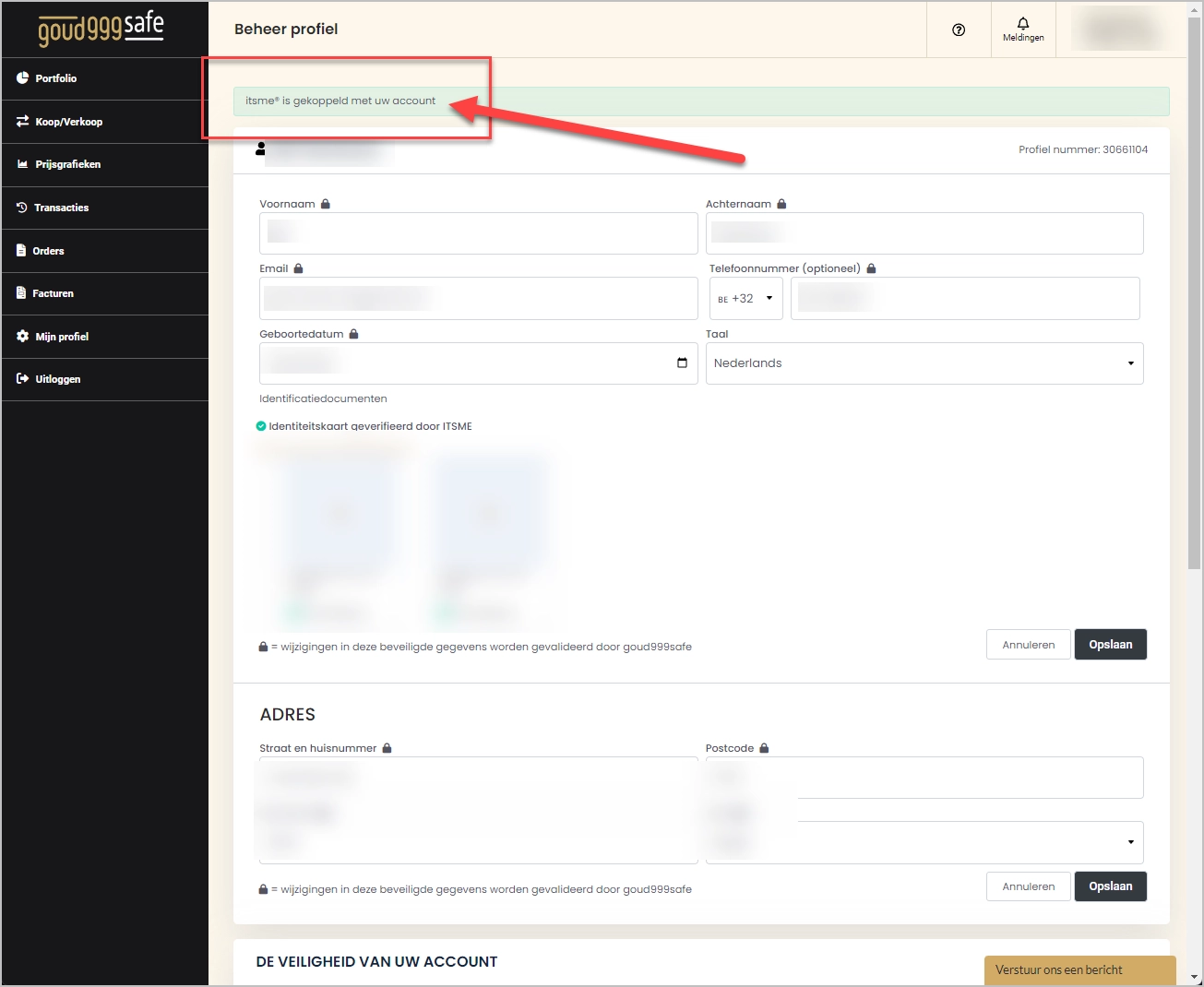Click the green ITSME verified check icon

click(261, 426)
